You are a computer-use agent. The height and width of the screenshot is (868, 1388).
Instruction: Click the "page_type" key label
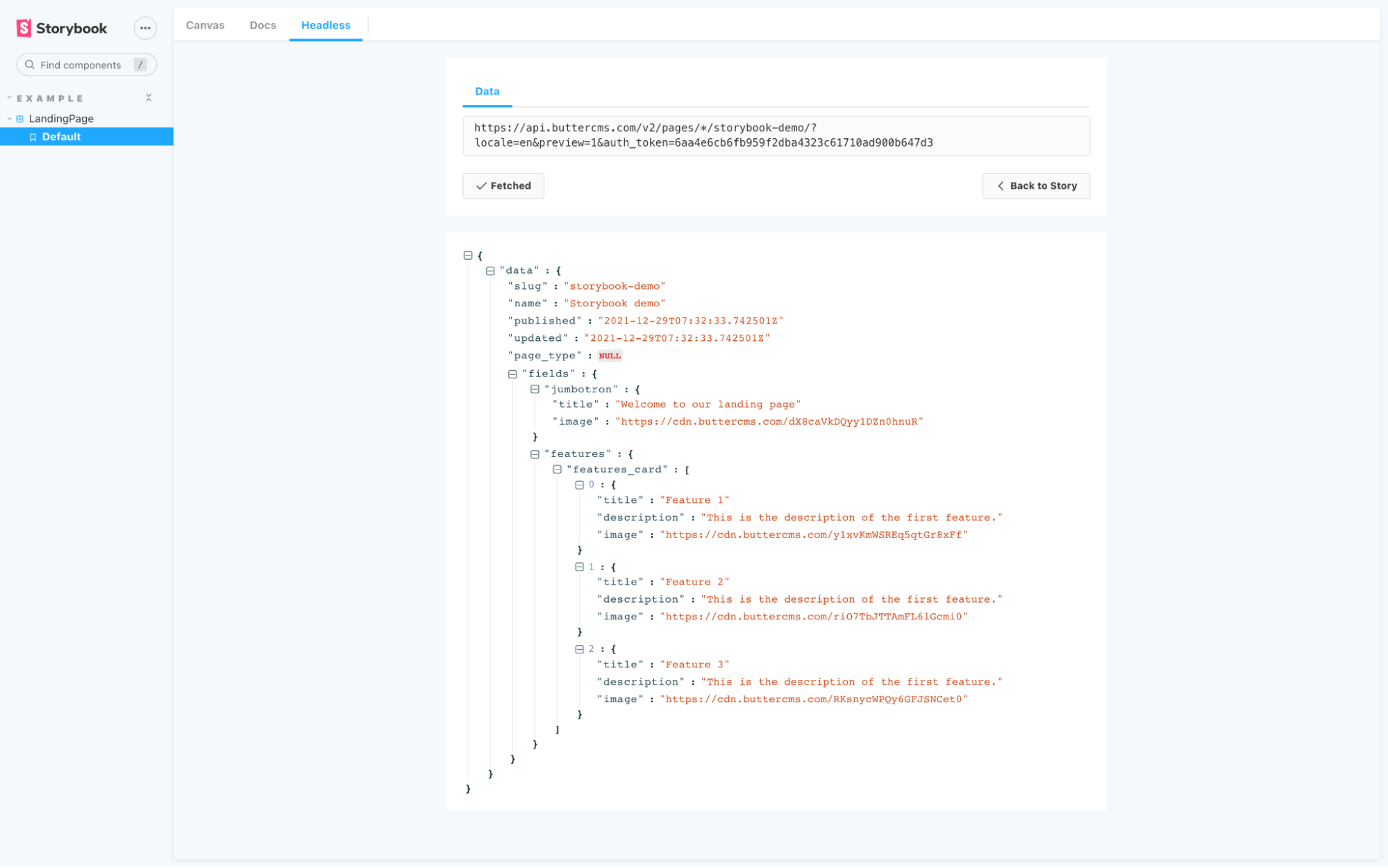click(545, 356)
